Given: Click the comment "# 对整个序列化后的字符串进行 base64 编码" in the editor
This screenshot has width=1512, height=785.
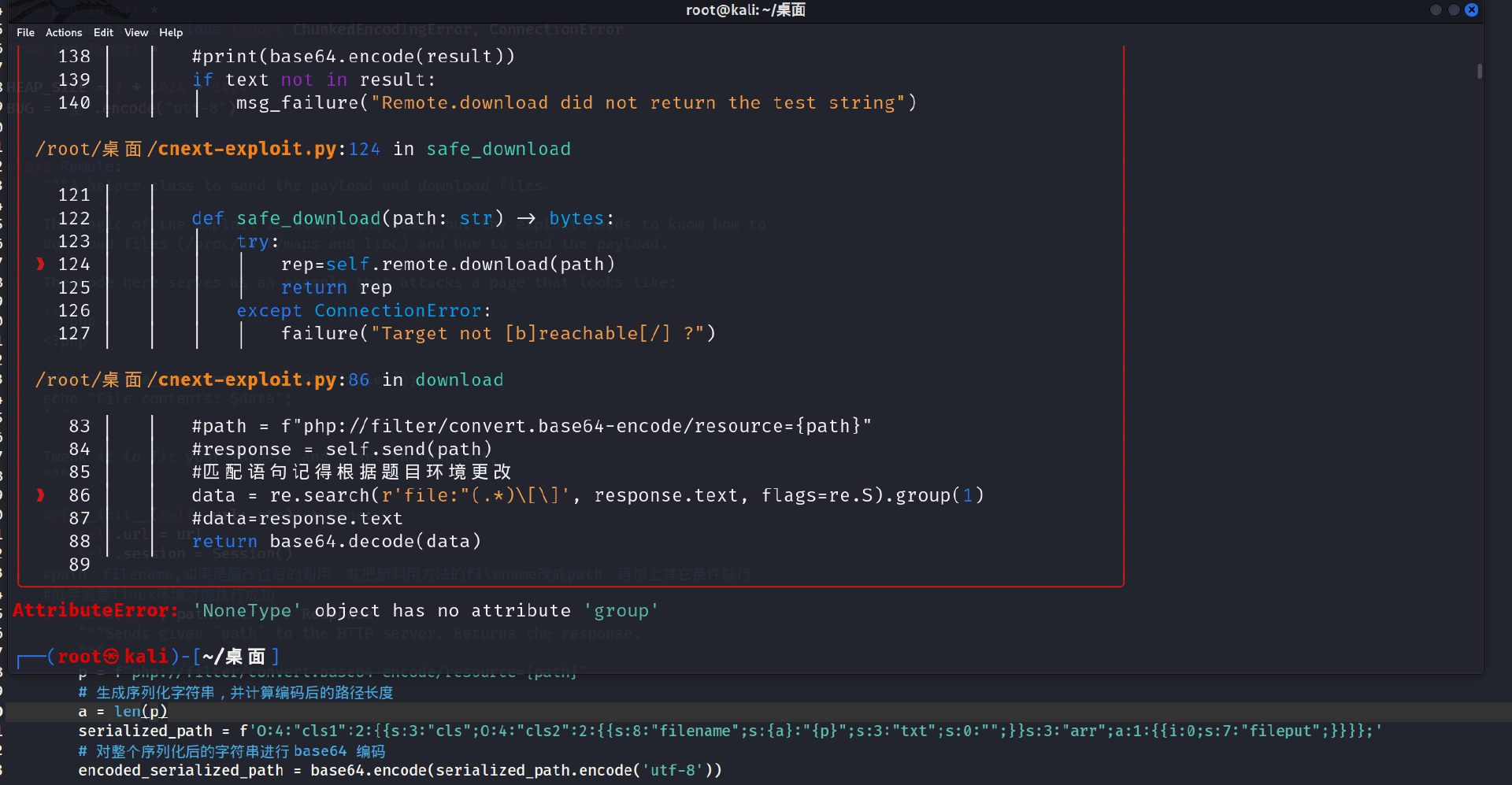Looking at the screenshot, I should click(x=232, y=751).
